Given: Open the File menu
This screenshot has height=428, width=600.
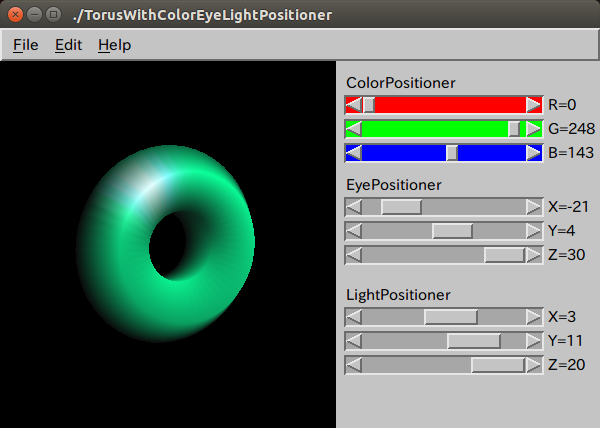Looking at the screenshot, I should click(x=26, y=45).
